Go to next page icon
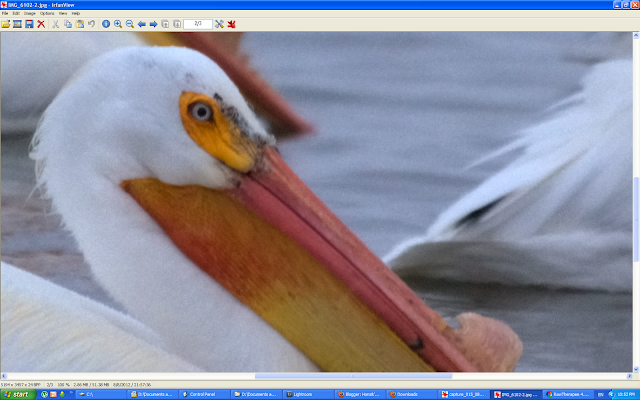 [177, 24]
